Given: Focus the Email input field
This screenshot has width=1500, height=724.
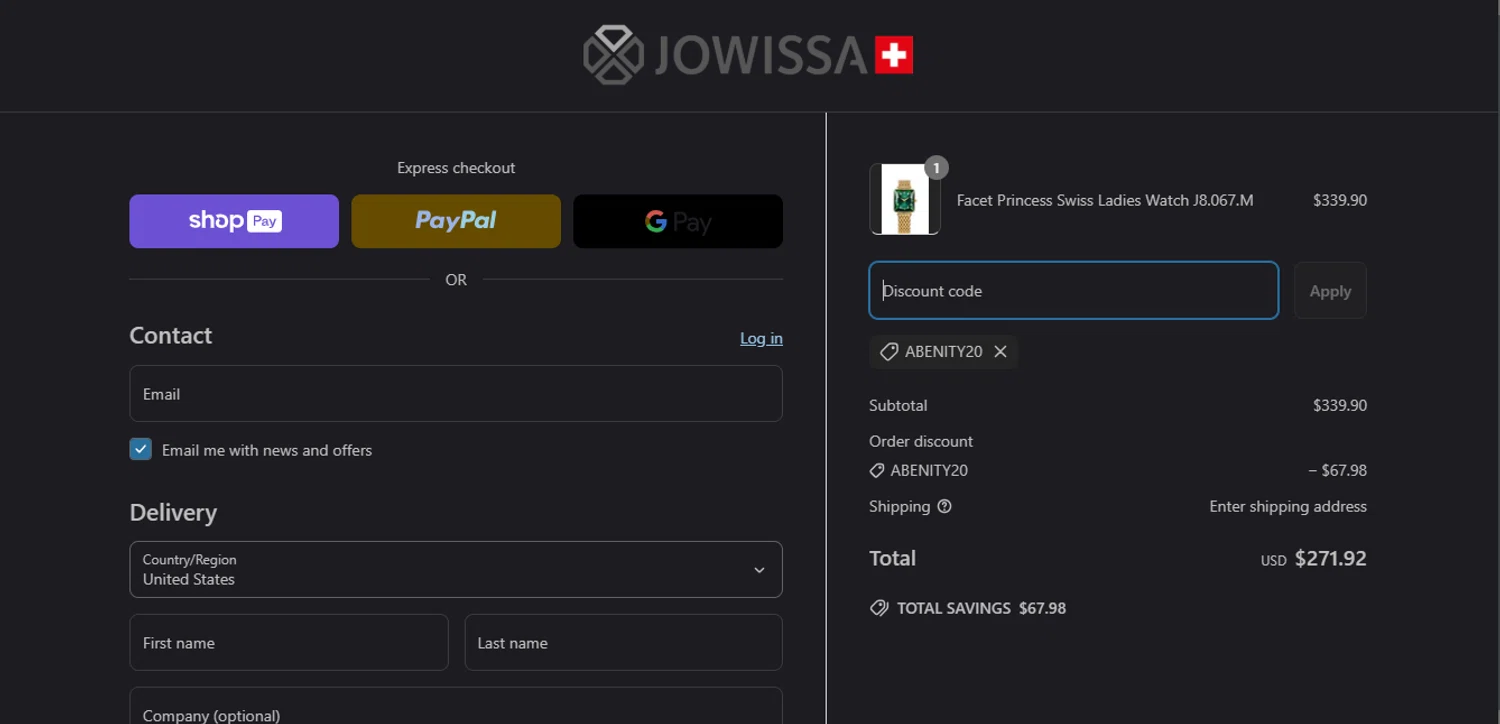Looking at the screenshot, I should coord(456,393).
